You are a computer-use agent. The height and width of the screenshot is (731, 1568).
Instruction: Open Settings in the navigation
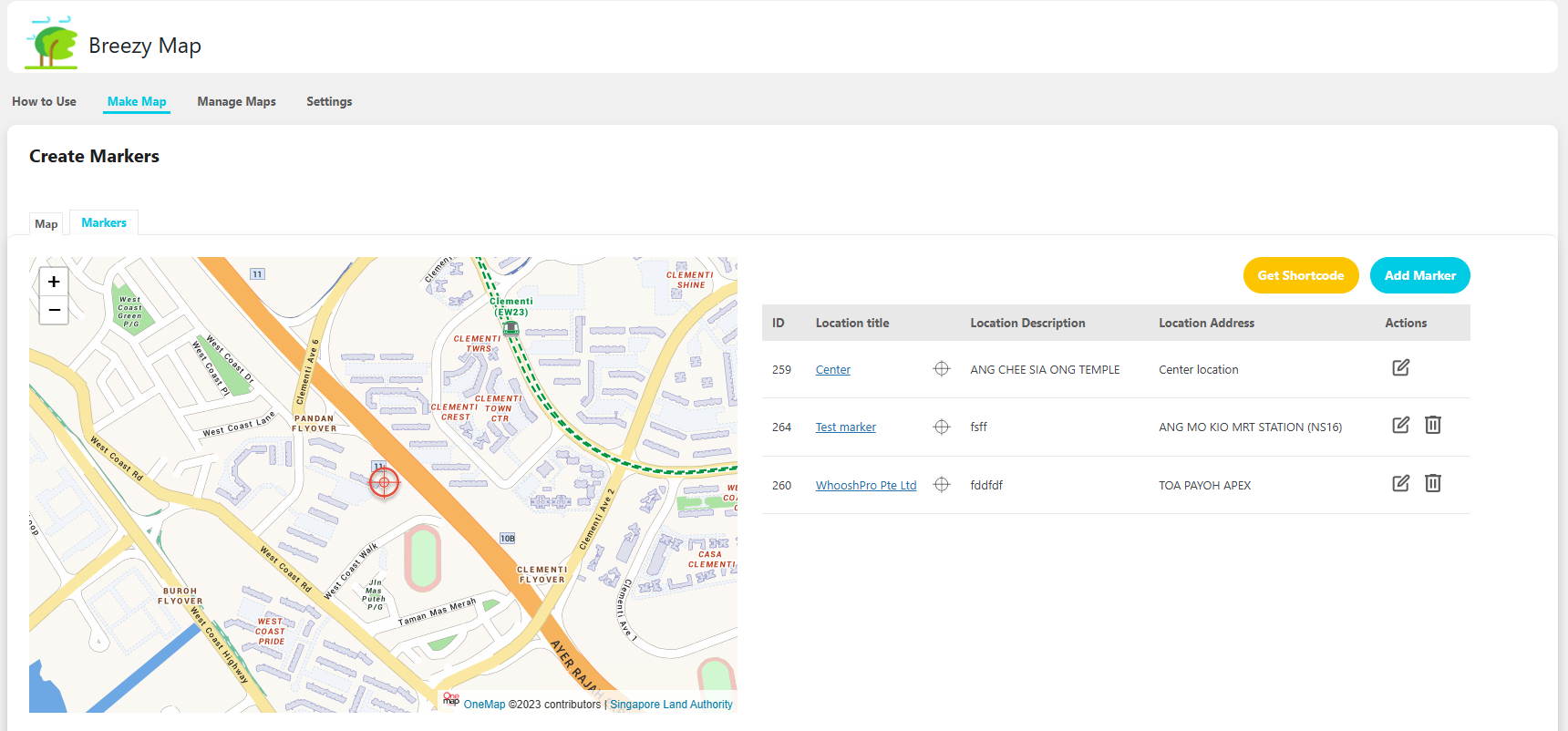[329, 101]
